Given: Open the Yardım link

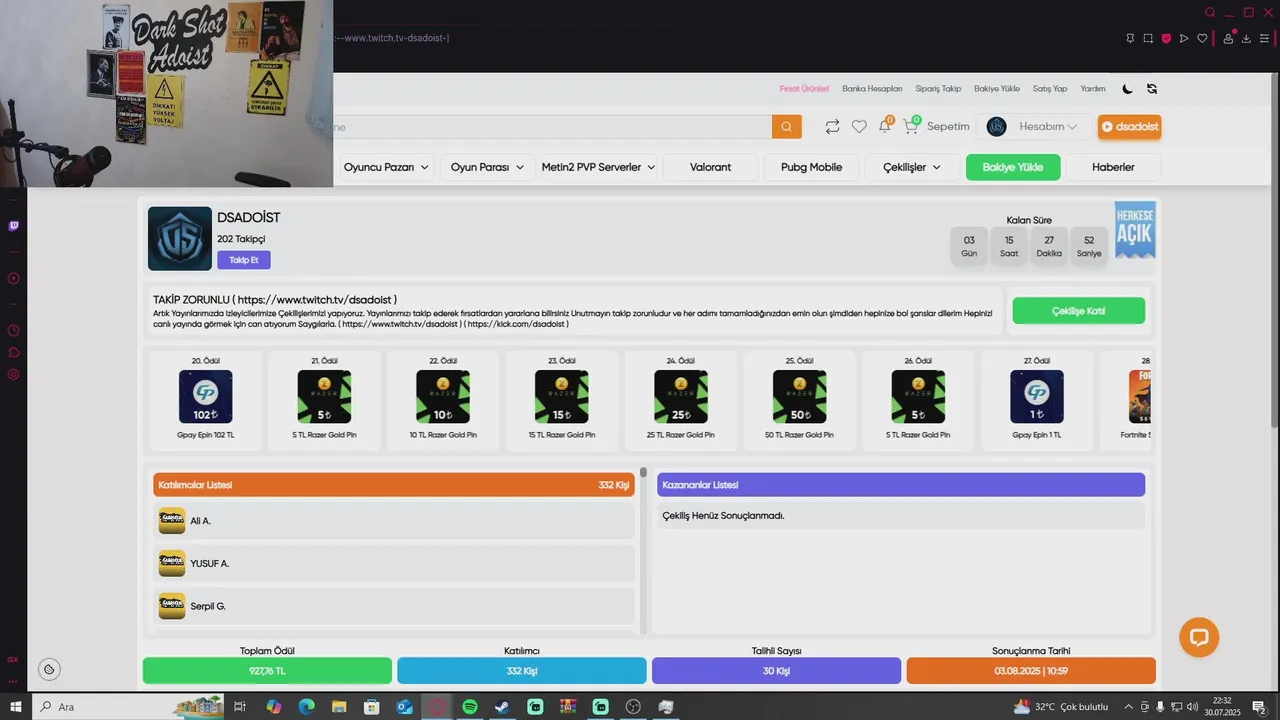Looking at the screenshot, I should click(1093, 89).
